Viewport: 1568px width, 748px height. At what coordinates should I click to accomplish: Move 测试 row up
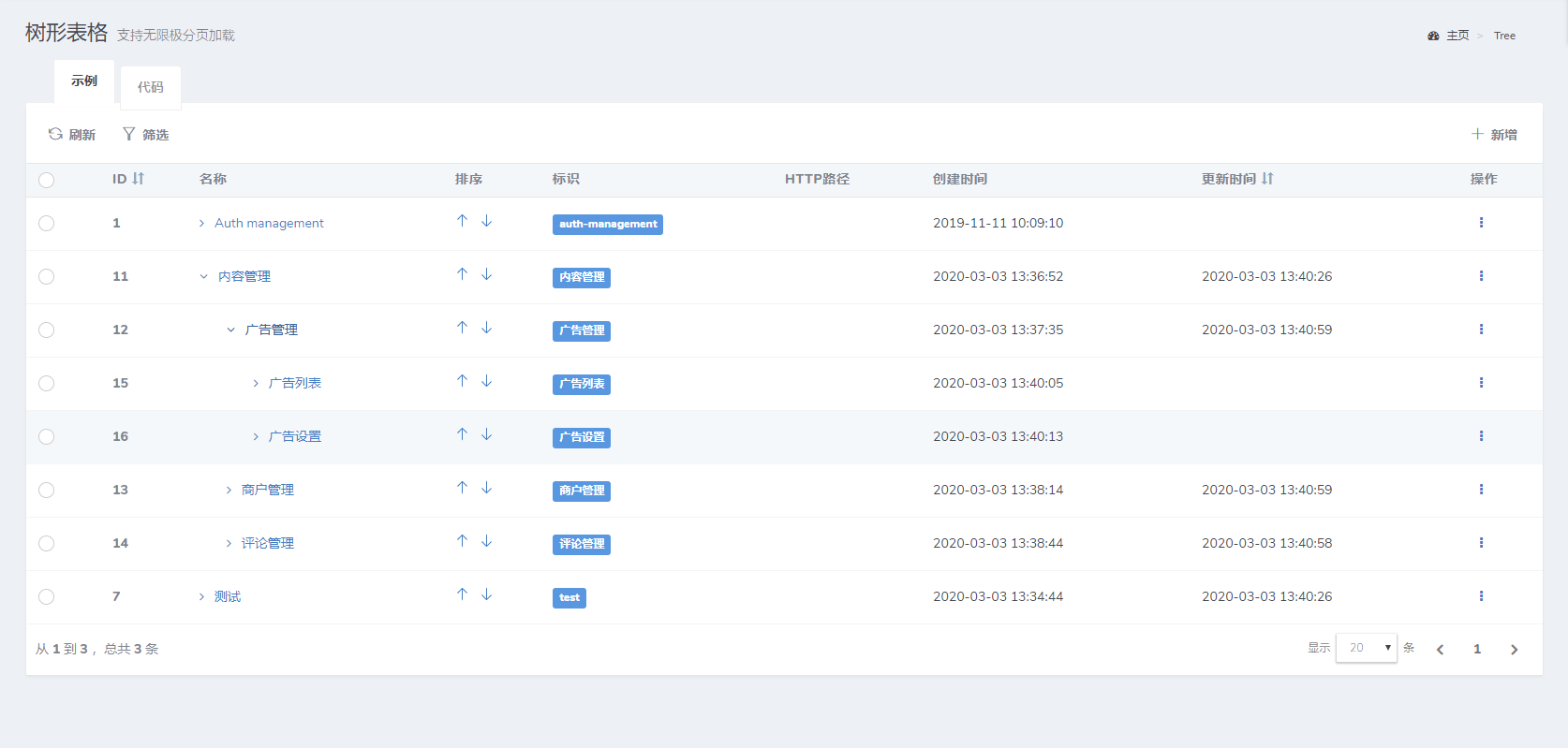point(462,594)
